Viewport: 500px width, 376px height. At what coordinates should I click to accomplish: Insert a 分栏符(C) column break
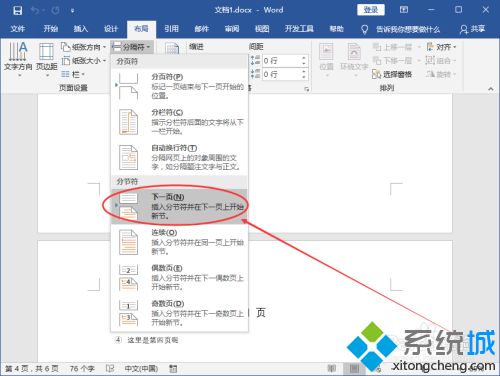tap(180, 122)
